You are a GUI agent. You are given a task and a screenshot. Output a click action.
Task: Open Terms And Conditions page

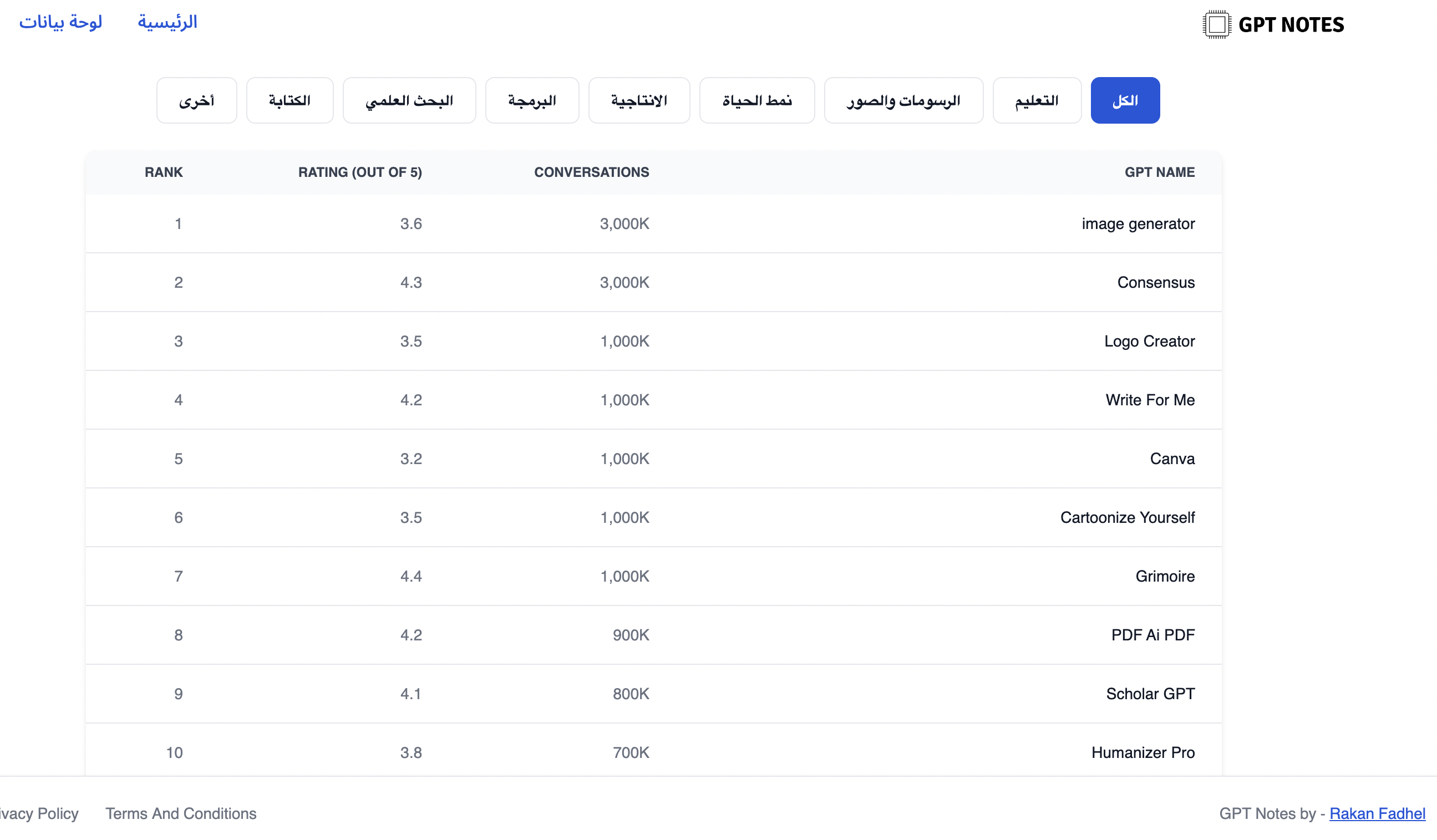point(181,813)
